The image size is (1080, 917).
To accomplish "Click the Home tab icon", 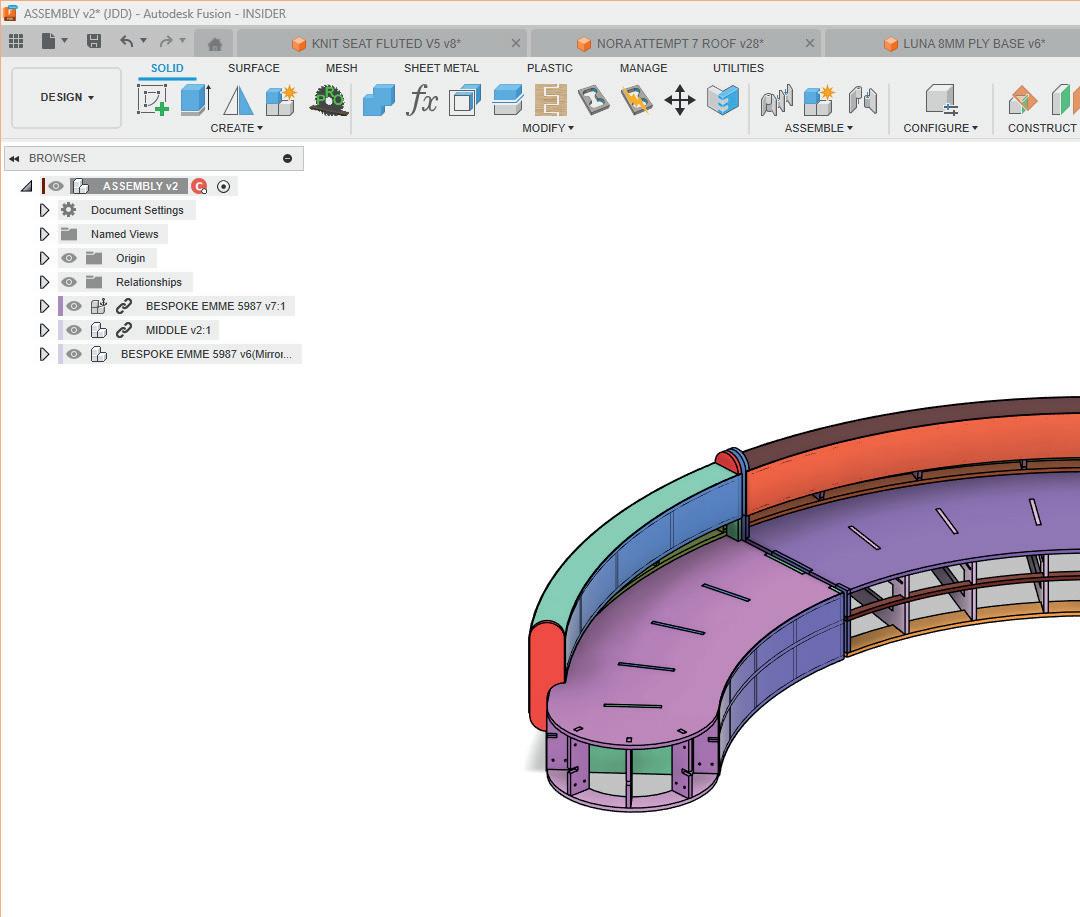I will [214, 44].
